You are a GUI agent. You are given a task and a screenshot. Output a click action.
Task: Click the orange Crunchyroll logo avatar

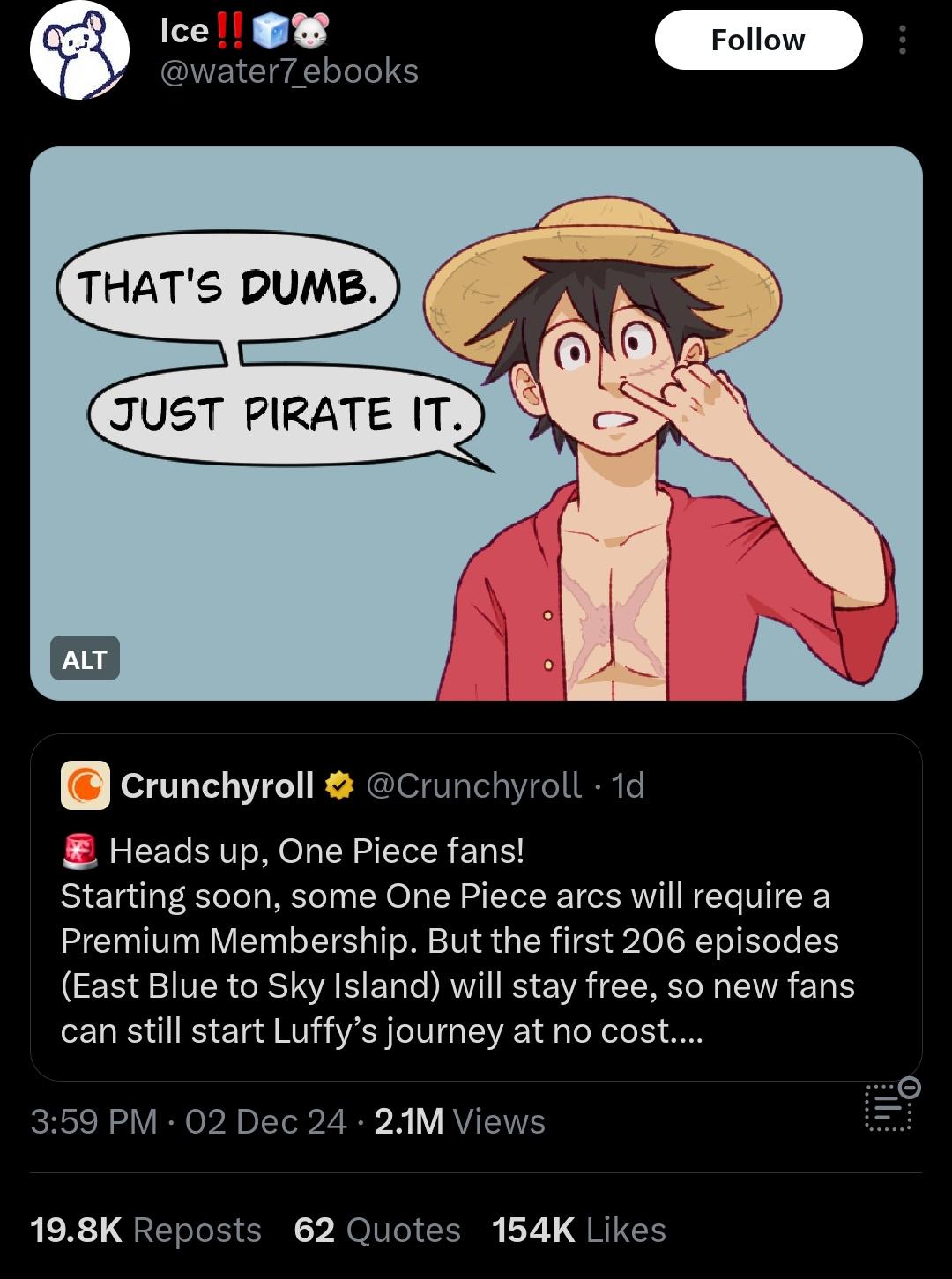(x=86, y=785)
